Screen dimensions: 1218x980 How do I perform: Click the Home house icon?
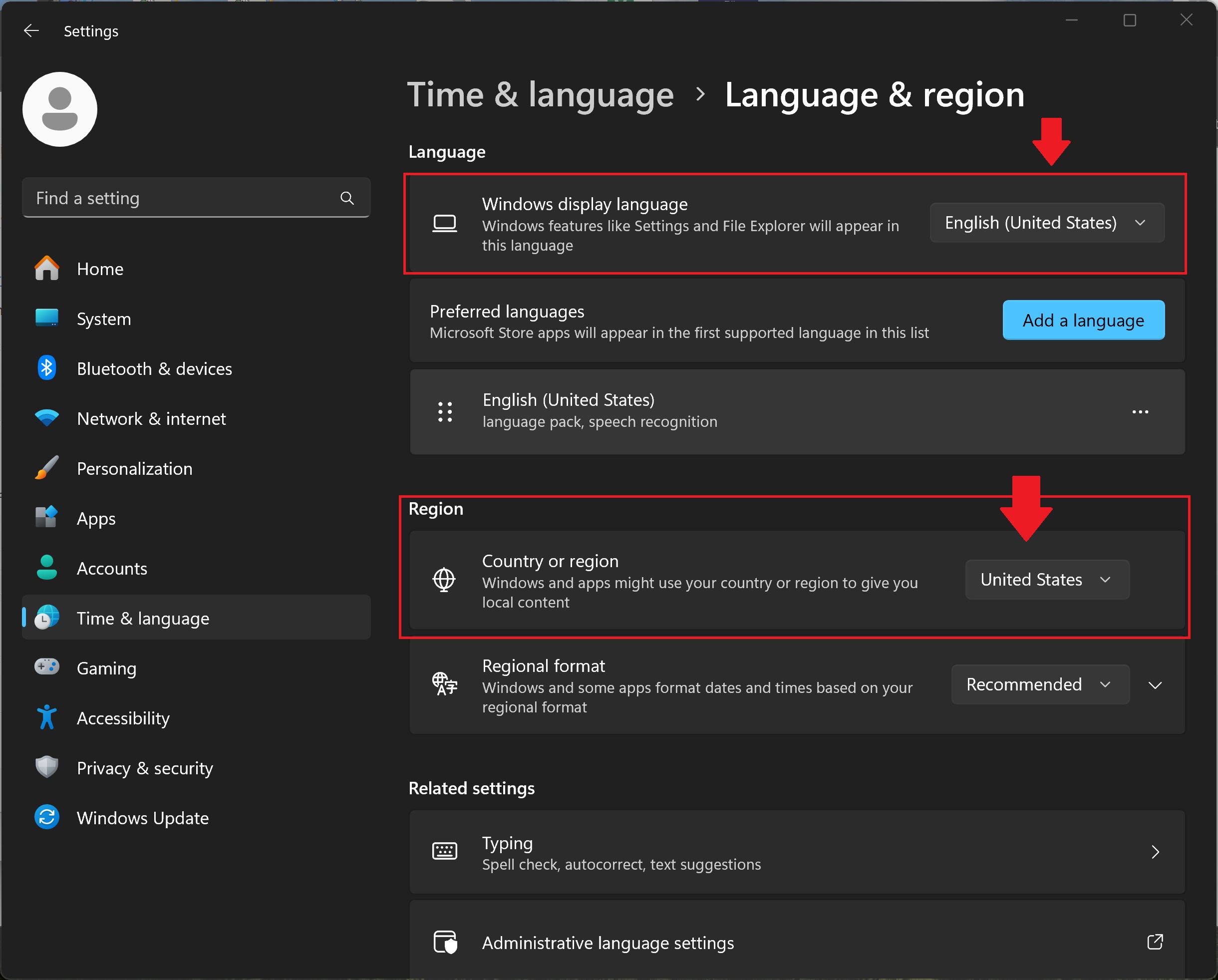pyautogui.click(x=47, y=268)
